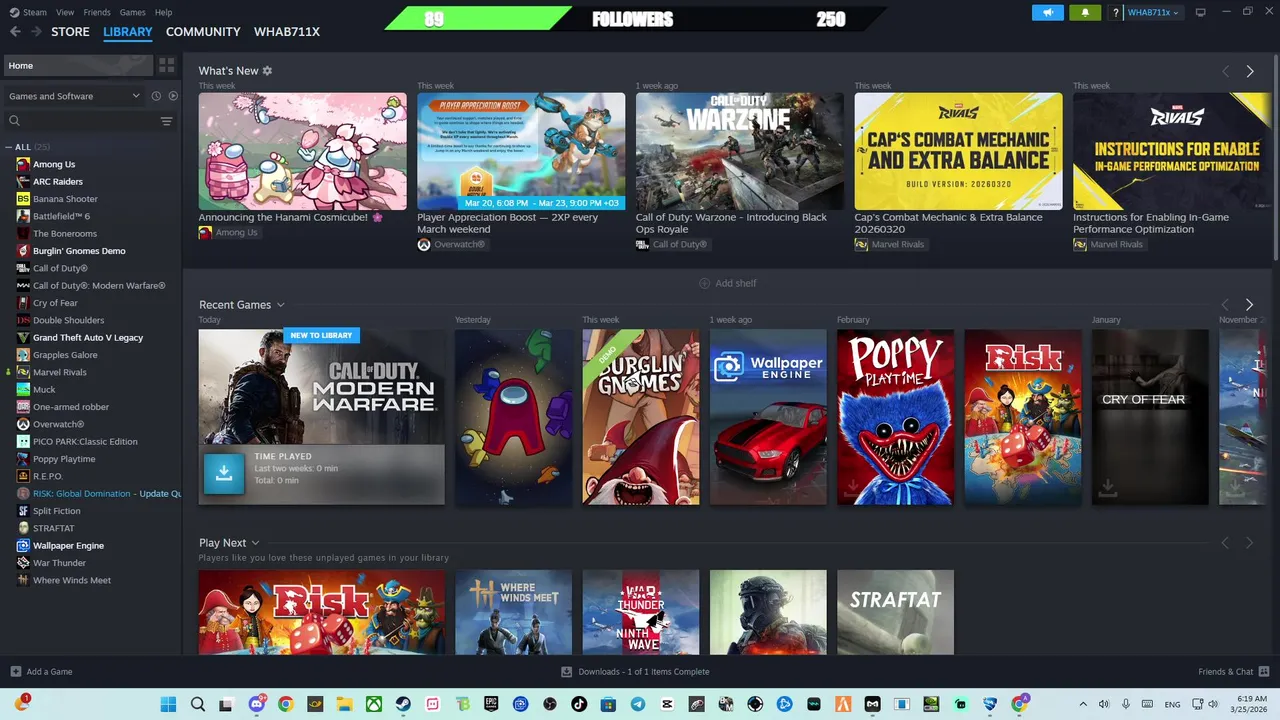Open Hanami Cosmicube news thumbnail
This screenshot has width=1280, height=720.
pyautogui.click(x=302, y=151)
